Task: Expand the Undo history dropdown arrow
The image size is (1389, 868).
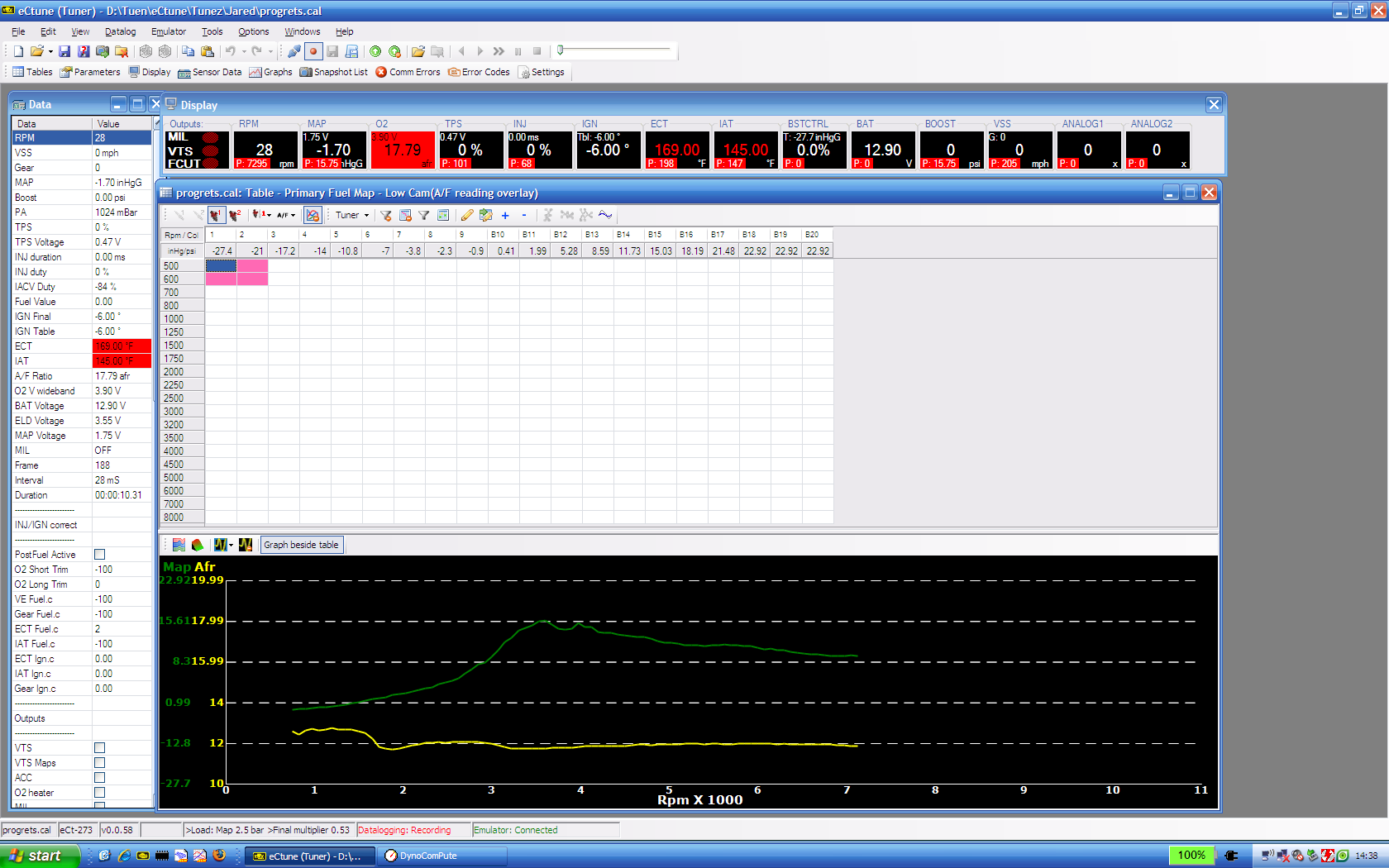Action: (244, 51)
